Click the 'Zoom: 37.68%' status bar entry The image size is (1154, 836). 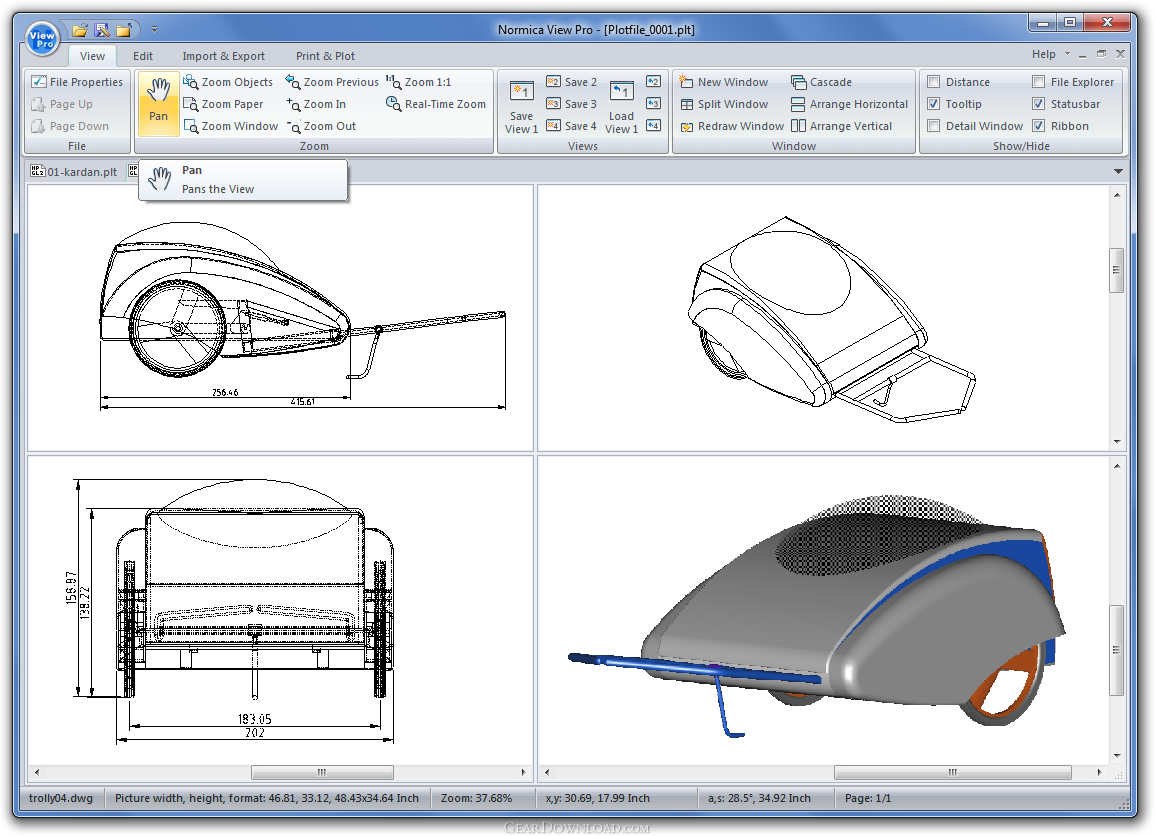[x=476, y=798]
